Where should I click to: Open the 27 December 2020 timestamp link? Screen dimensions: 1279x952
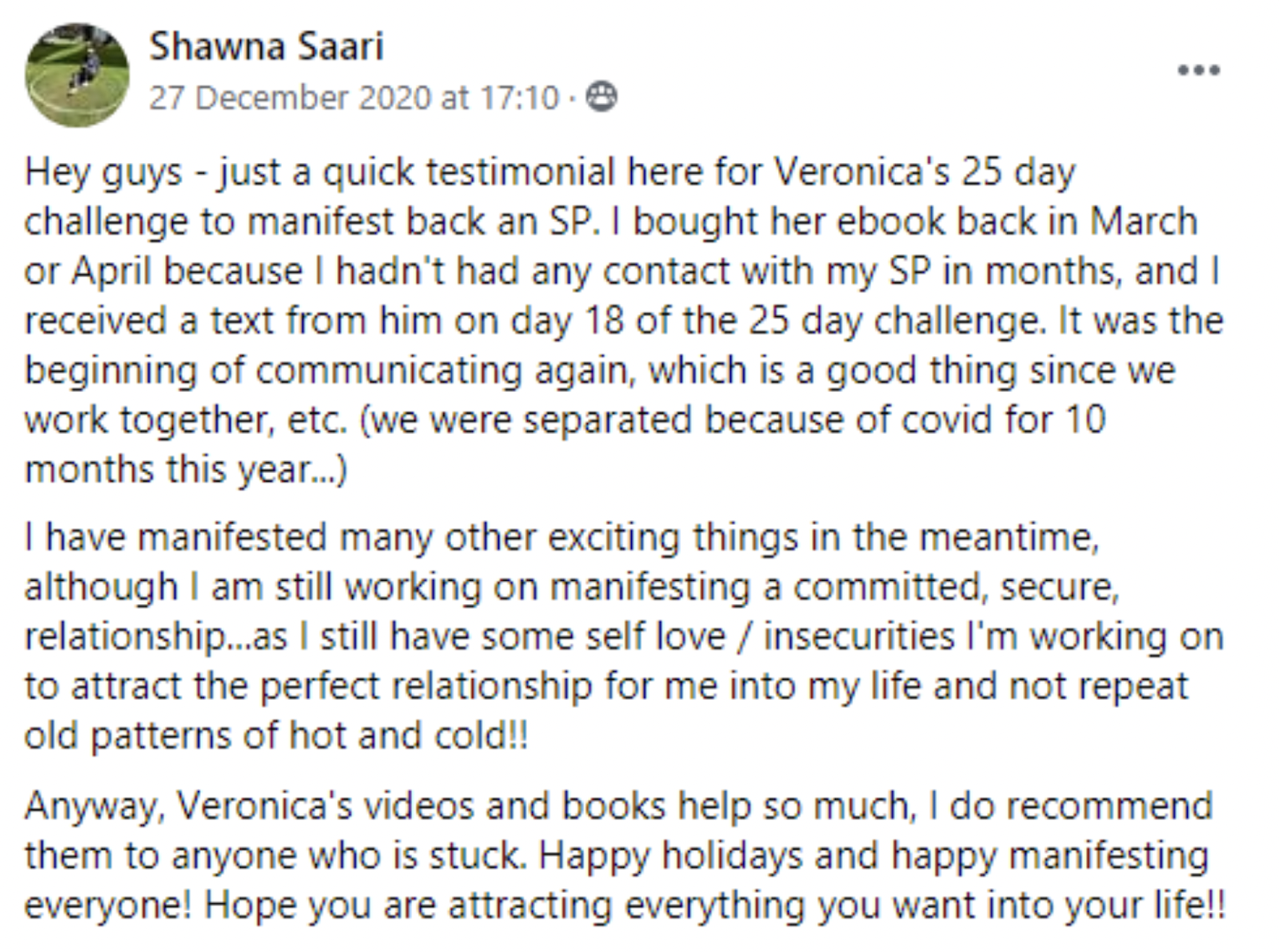[x=354, y=98]
